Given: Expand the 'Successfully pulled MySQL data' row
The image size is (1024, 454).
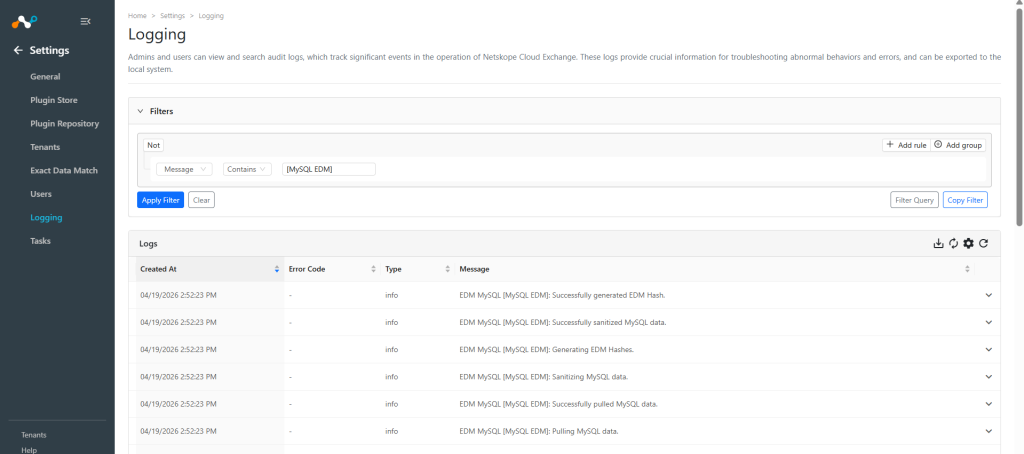Looking at the screenshot, I should tap(988, 404).
